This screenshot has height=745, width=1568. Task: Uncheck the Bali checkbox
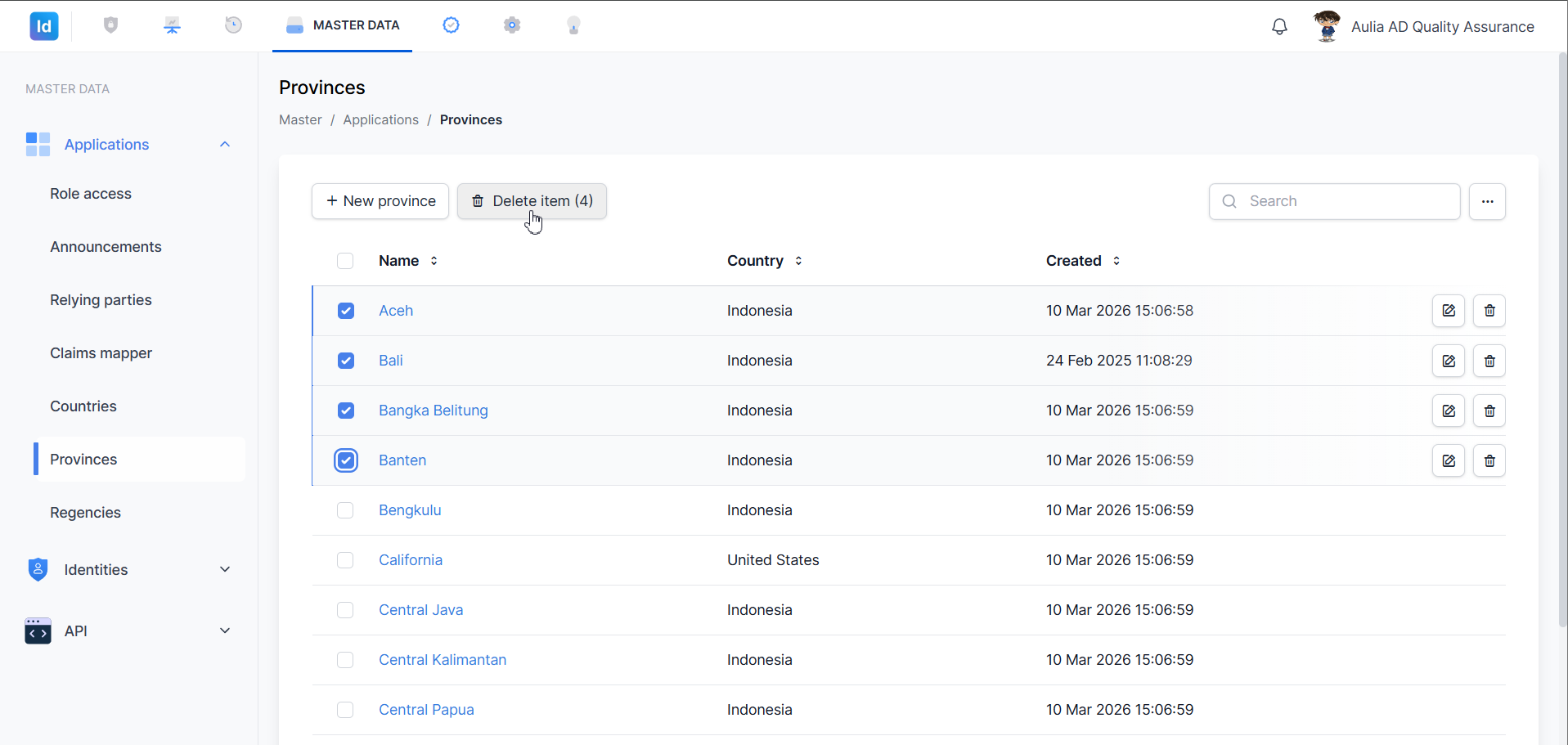[346, 361]
